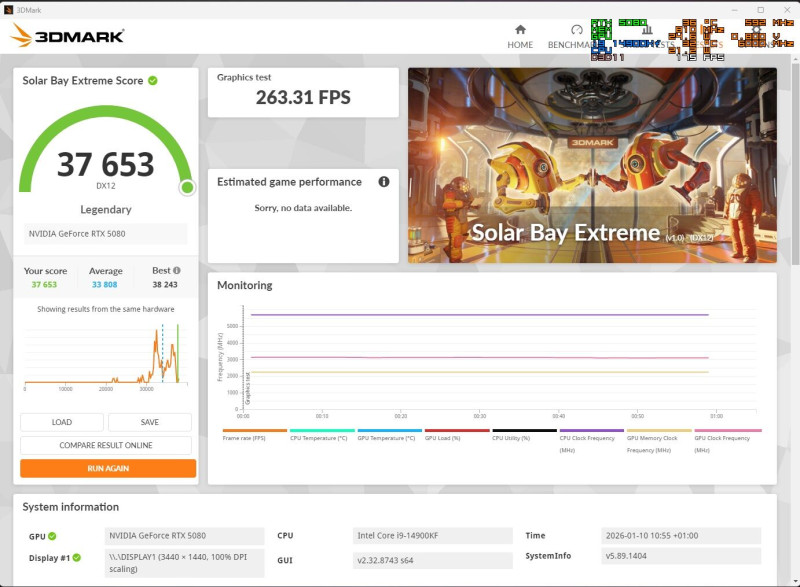Click the 263.31 FPS graphics test value
Viewport: 800px width, 587px height.
point(303,97)
